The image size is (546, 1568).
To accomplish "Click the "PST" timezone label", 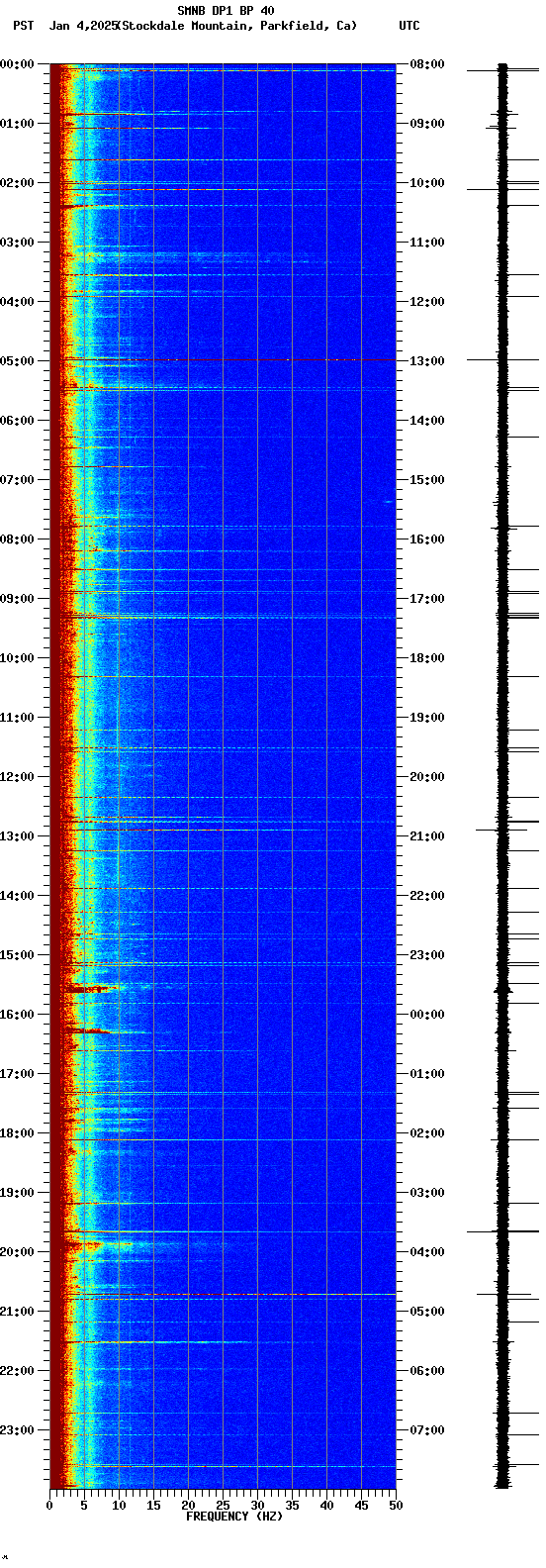I will coord(23,26).
